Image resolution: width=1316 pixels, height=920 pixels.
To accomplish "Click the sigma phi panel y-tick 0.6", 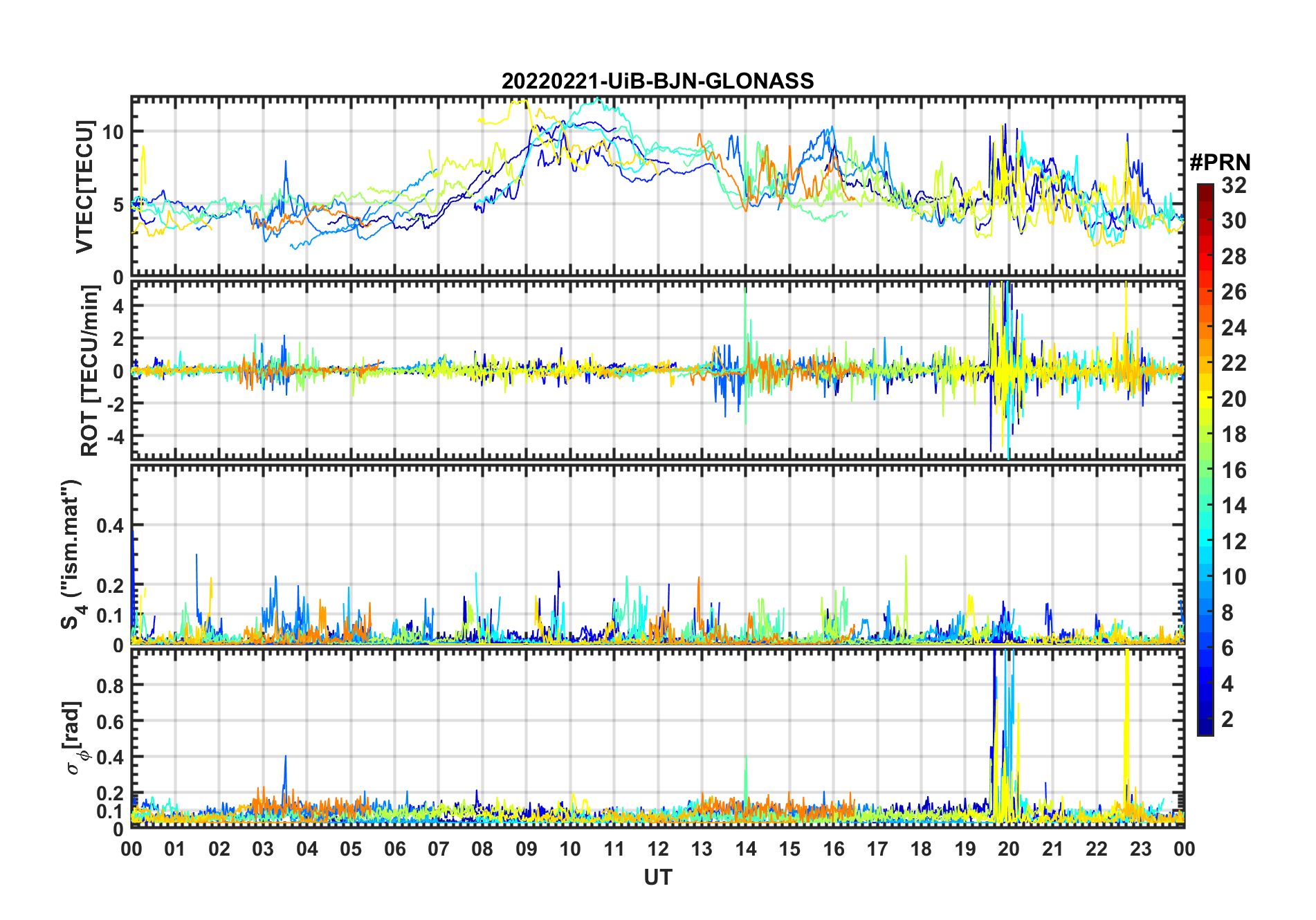I will click(x=111, y=721).
